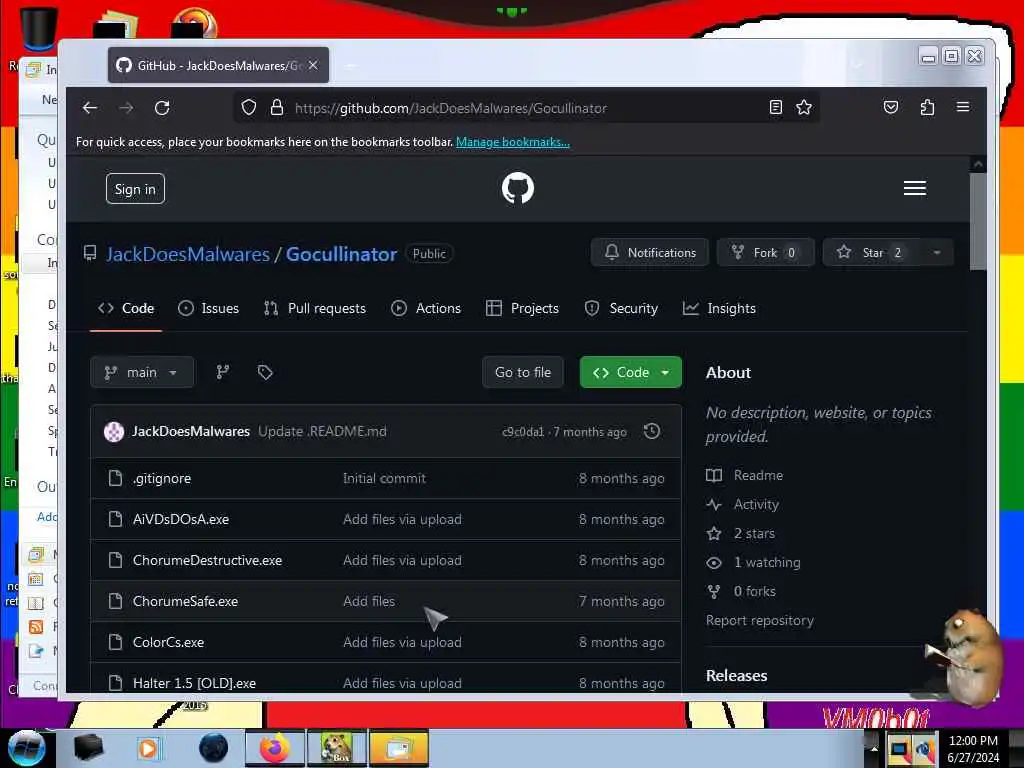
Task: Expand the green Code dropdown button
Action: click(x=630, y=372)
